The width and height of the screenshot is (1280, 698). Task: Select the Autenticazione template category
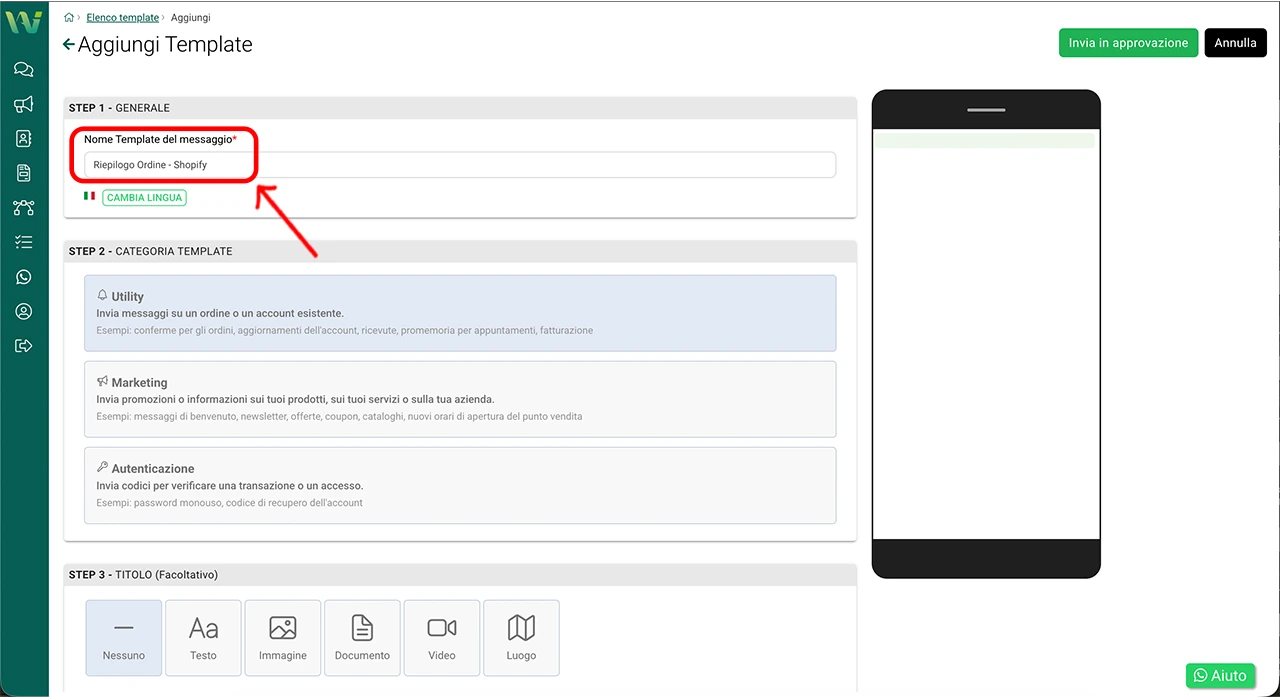tap(460, 485)
